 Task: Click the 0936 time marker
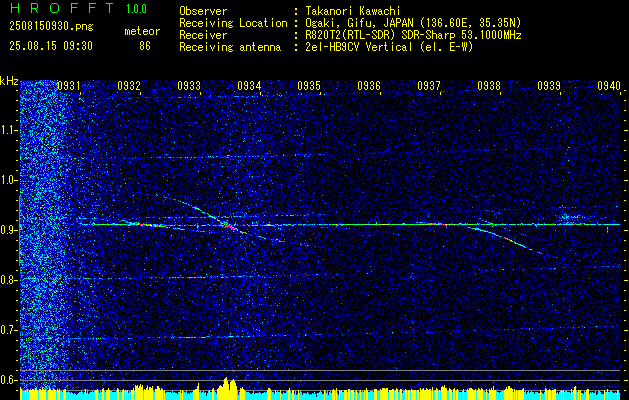point(369,86)
